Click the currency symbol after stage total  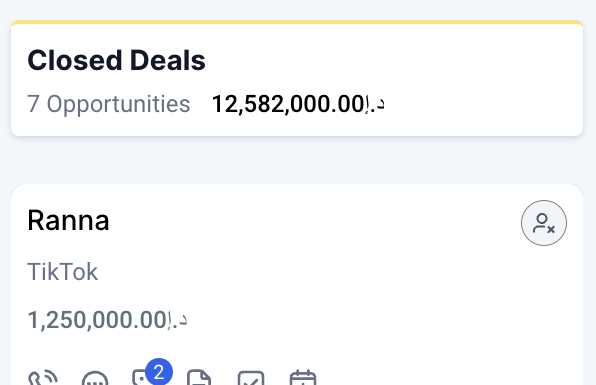pos(375,104)
